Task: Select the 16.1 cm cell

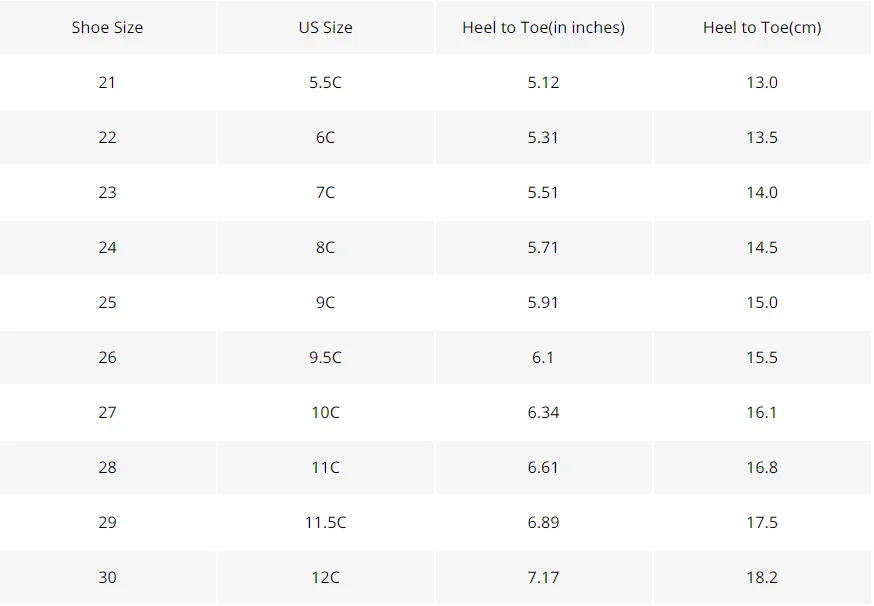Action: (762, 413)
